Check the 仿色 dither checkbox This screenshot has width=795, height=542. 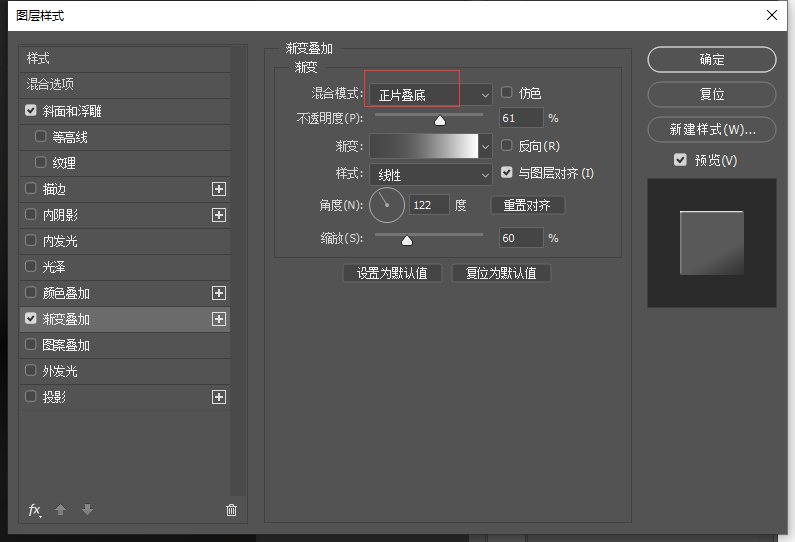pyautogui.click(x=507, y=92)
